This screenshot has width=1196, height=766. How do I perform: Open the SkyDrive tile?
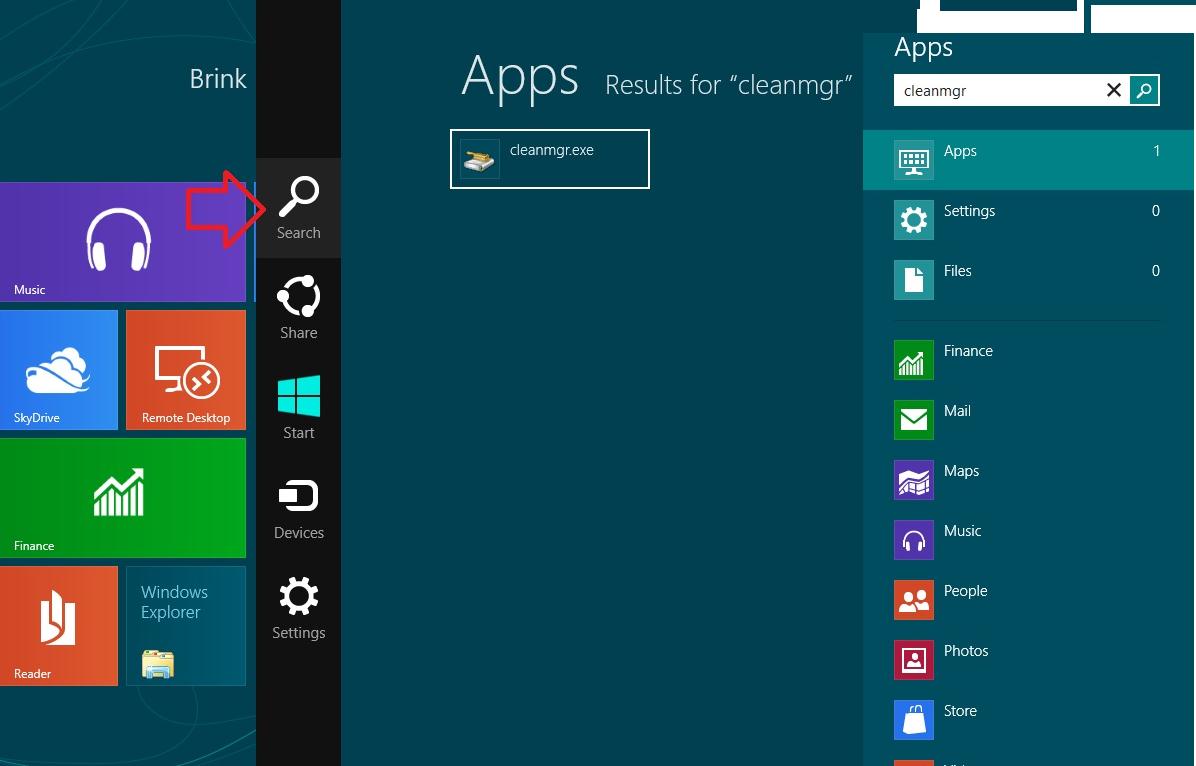tap(58, 370)
